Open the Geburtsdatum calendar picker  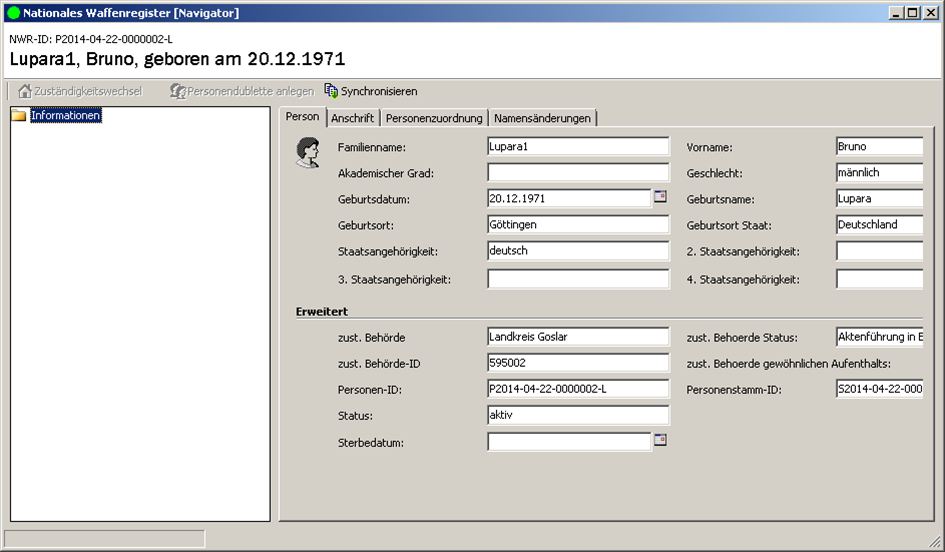click(660, 197)
